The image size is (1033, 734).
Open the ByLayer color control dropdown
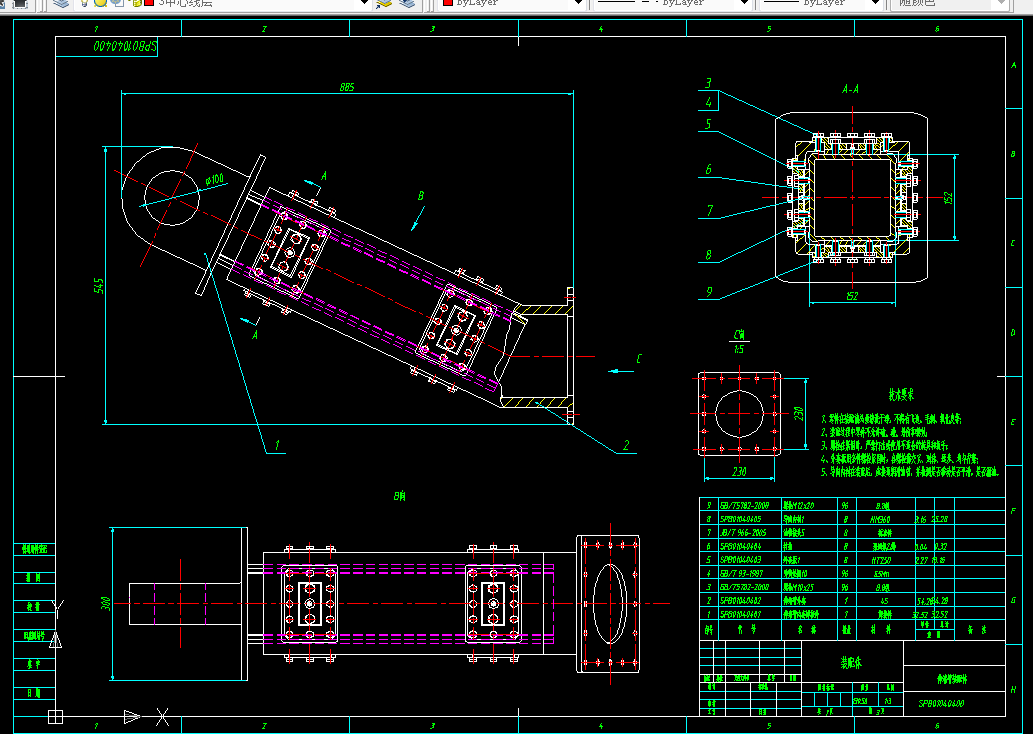tap(578, 3)
